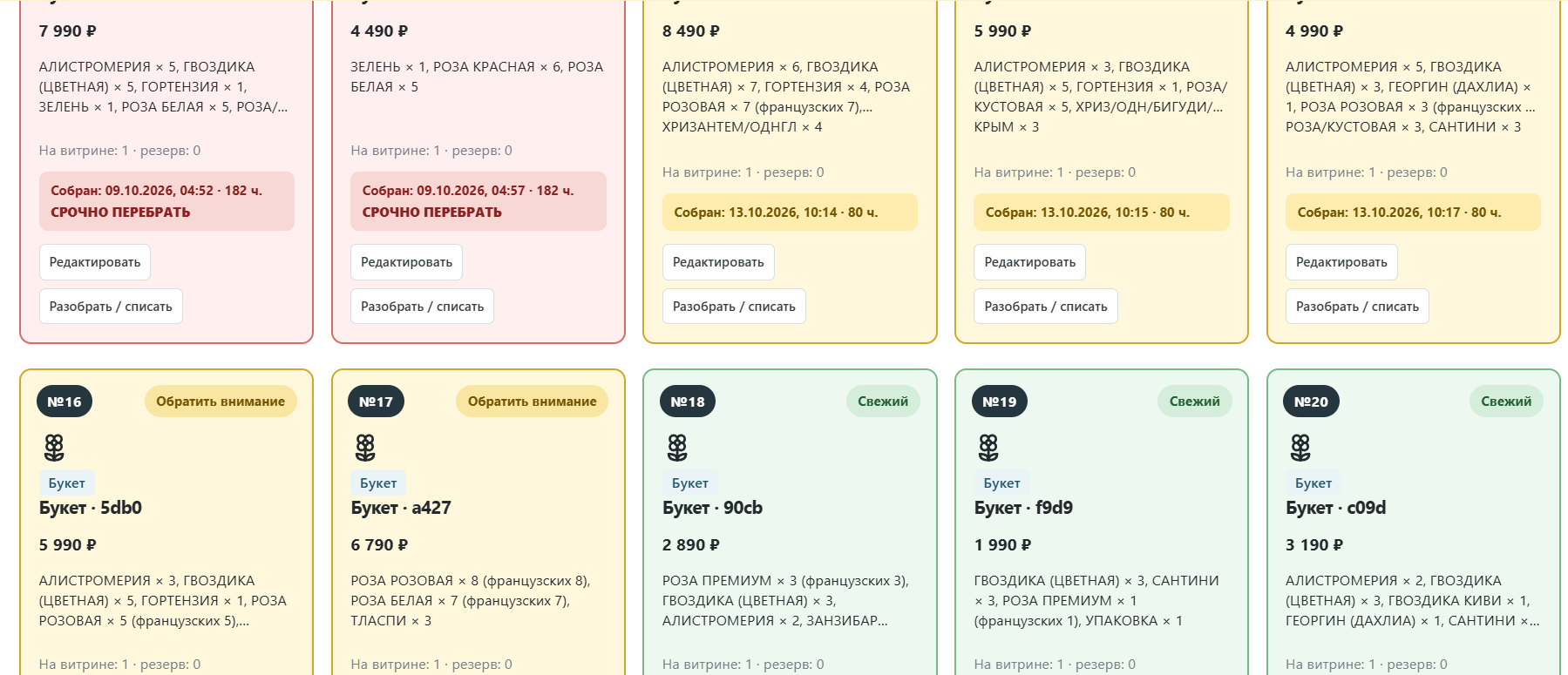The height and width of the screenshot is (675, 1568).
Task: Click flower icon on bouquet №16 card
Action: [x=54, y=448]
